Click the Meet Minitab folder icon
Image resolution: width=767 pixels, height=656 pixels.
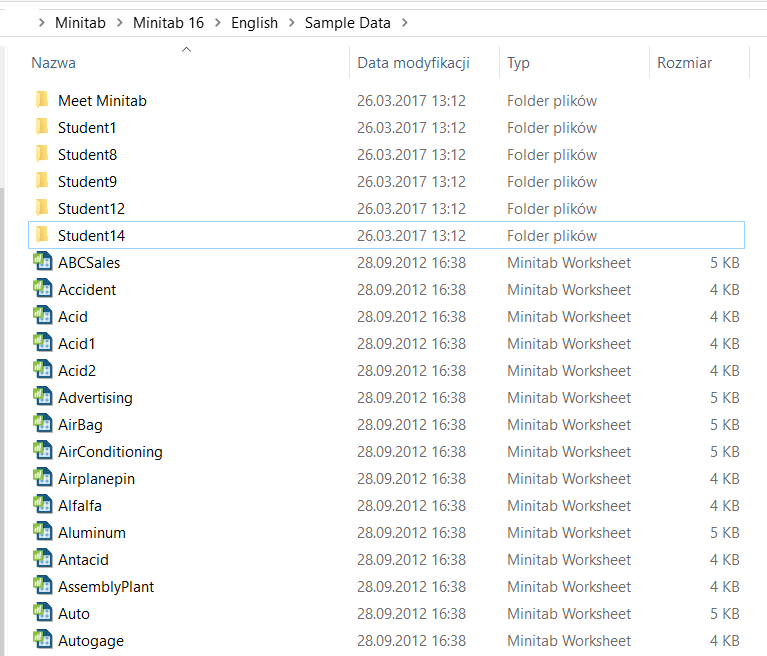point(42,99)
